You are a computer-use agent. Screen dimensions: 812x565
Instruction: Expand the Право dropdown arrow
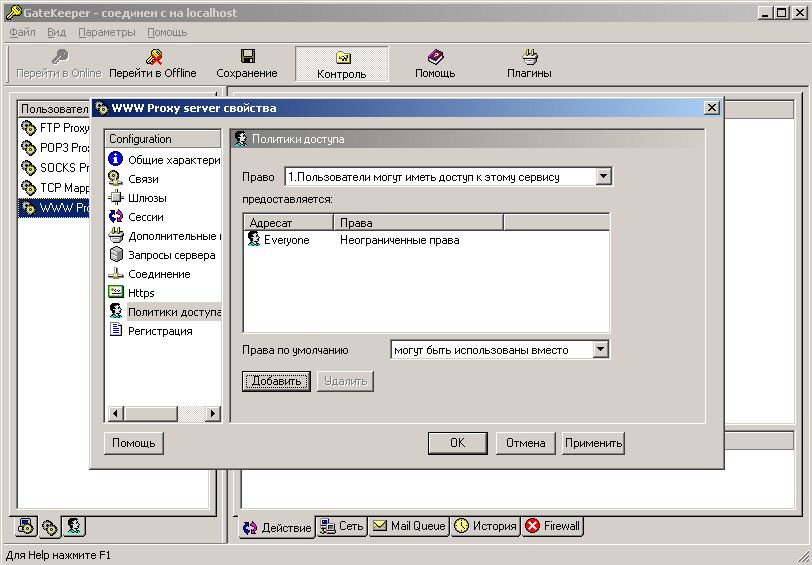click(603, 177)
